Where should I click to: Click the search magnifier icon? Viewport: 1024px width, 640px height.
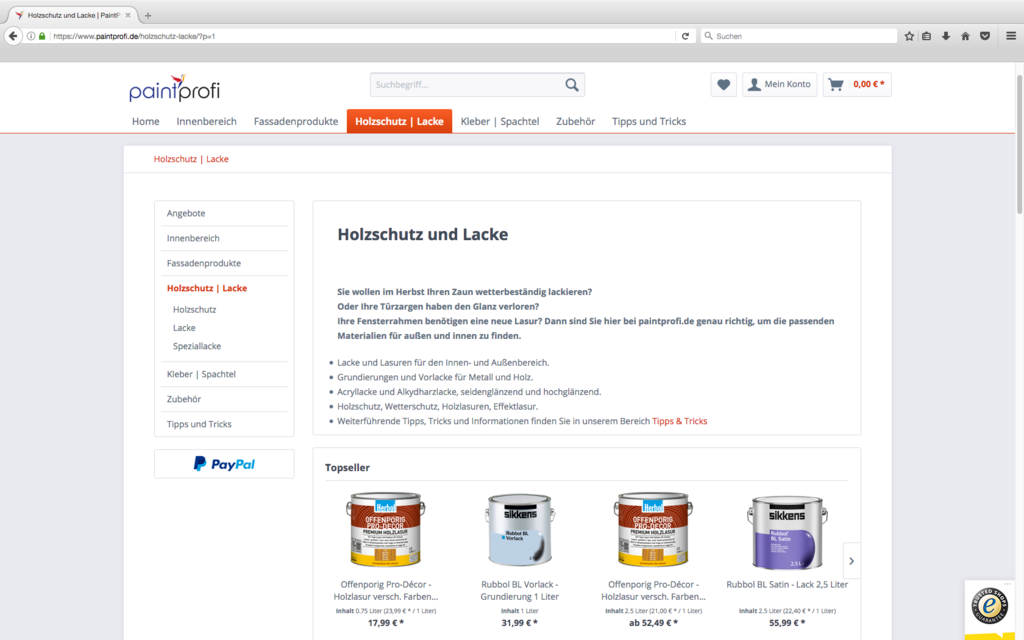click(x=571, y=85)
